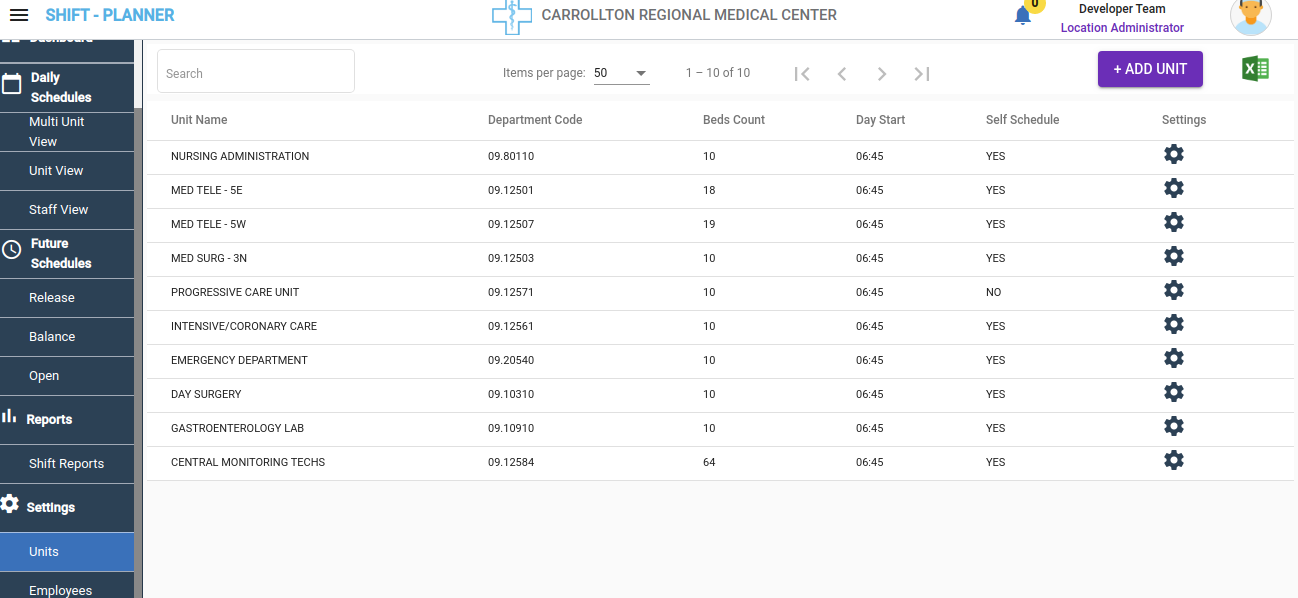Viewport: 1298px width, 598px height.
Task: Open settings gear for Med Surg - 3N
Action: tap(1174, 256)
